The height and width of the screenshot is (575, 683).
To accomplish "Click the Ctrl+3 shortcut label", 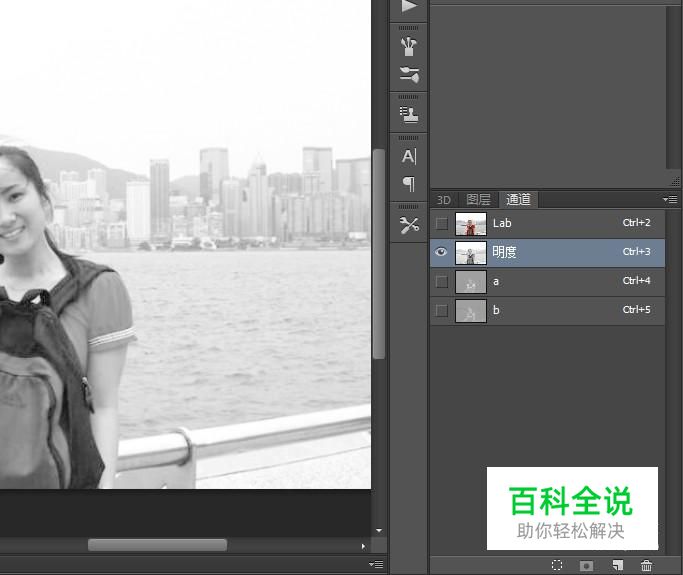I will tap(636, 252).
